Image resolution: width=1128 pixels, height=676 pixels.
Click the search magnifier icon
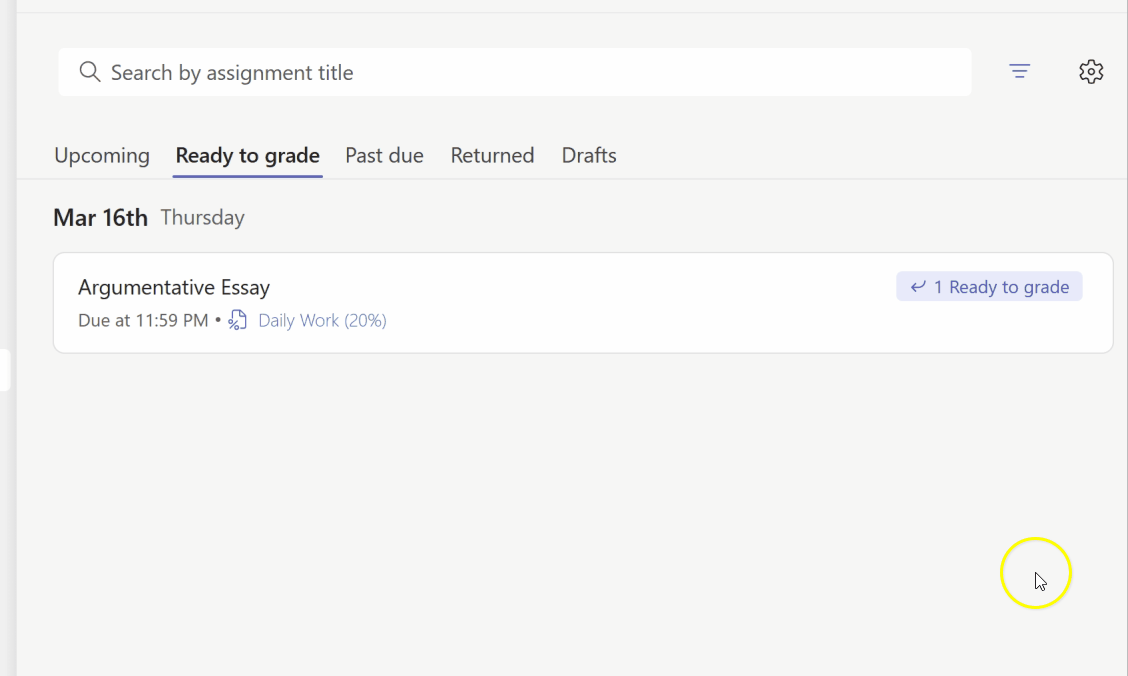(x=89, y=71)
